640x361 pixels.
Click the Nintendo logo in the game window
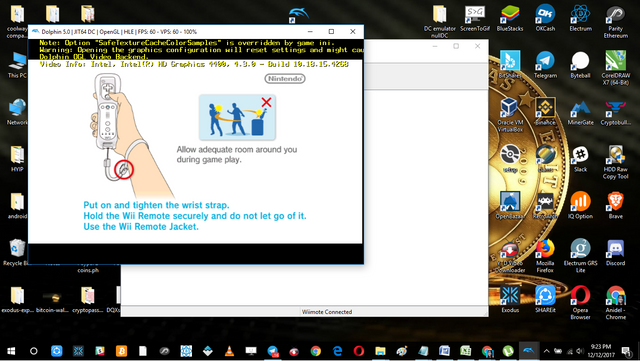click(284, 78)
